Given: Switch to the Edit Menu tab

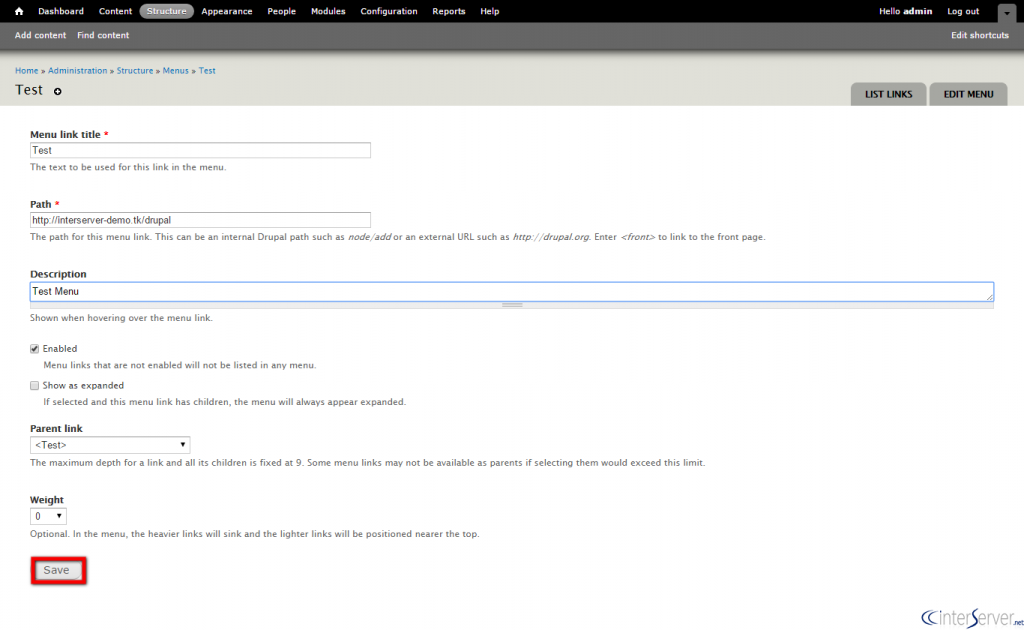Looking at the screenshot, I should point(968,94).
